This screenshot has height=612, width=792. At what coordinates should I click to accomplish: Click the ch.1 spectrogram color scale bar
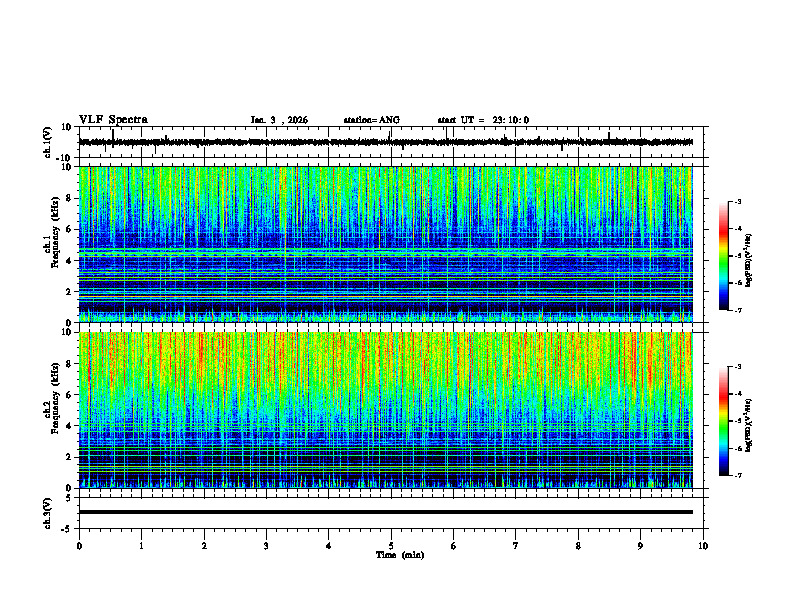(724, 256)
